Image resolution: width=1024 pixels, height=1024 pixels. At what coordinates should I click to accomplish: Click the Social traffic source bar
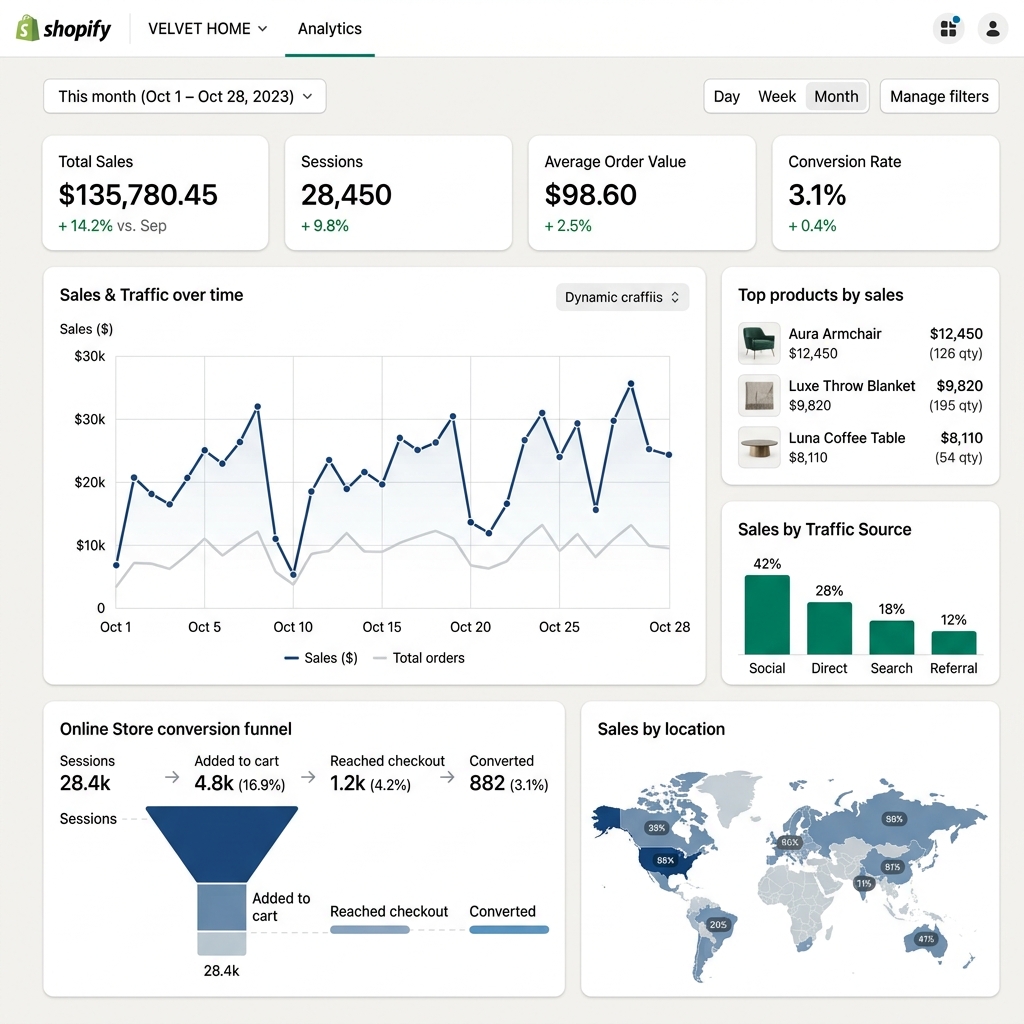pyautogui.click(x=767, y=614)
